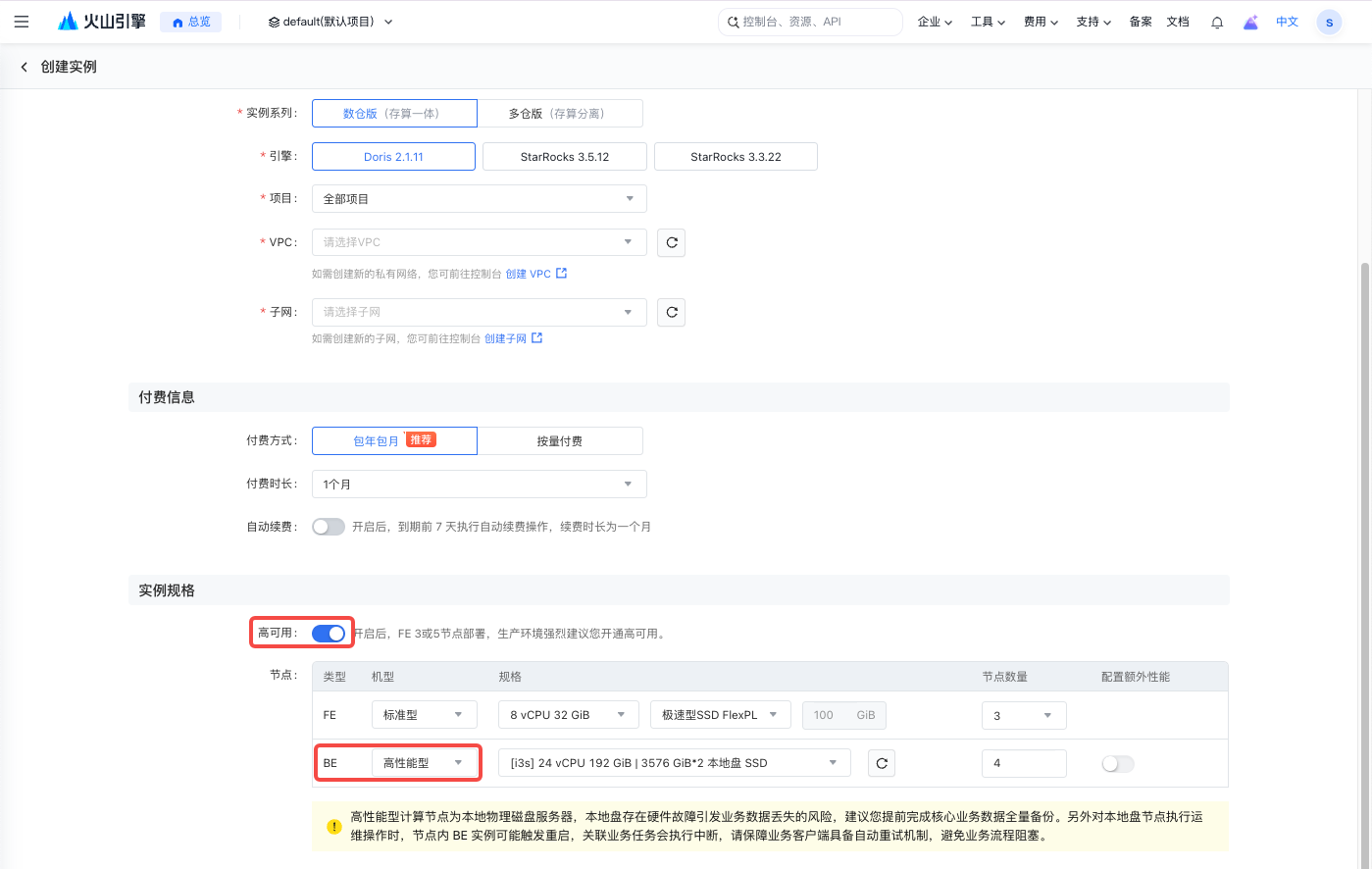Open 文档 in the header
Screen dimensions: 1372x869
(x=1178, y=22)
